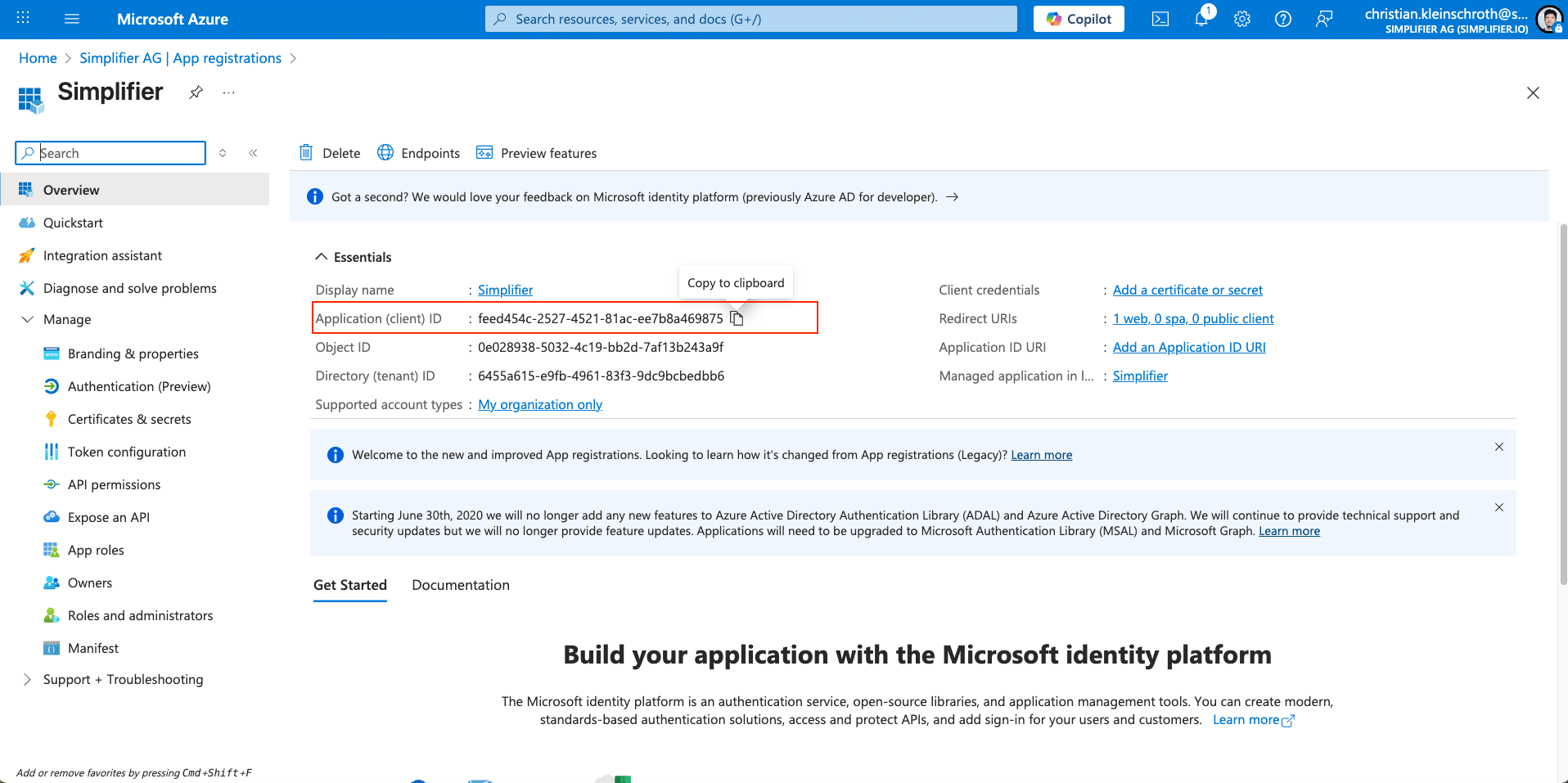1568x783 pixels.
Task: Open portal settings gear
Action: (1241, 19)
